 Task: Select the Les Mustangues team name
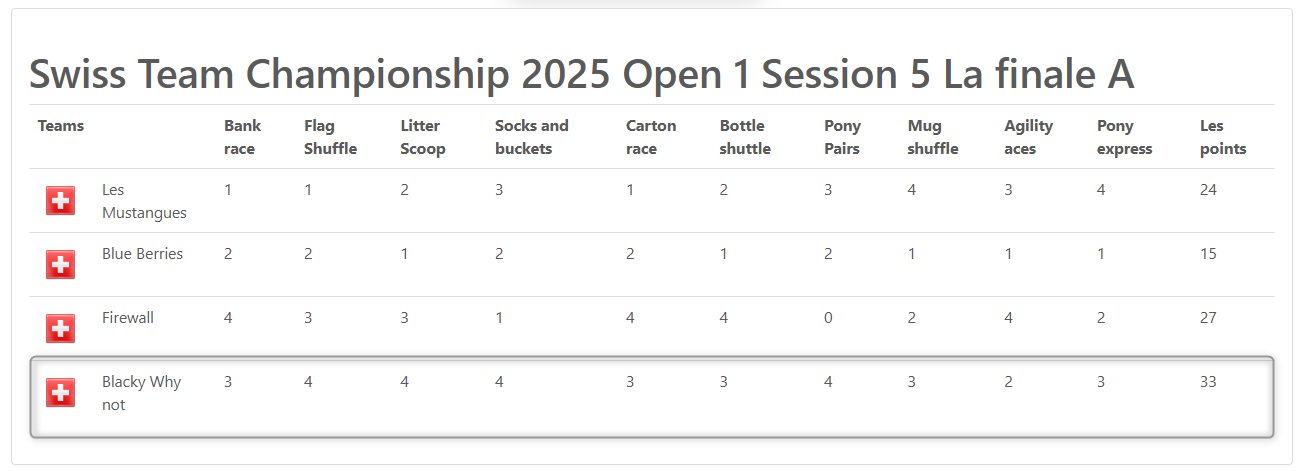coord(144,201)
